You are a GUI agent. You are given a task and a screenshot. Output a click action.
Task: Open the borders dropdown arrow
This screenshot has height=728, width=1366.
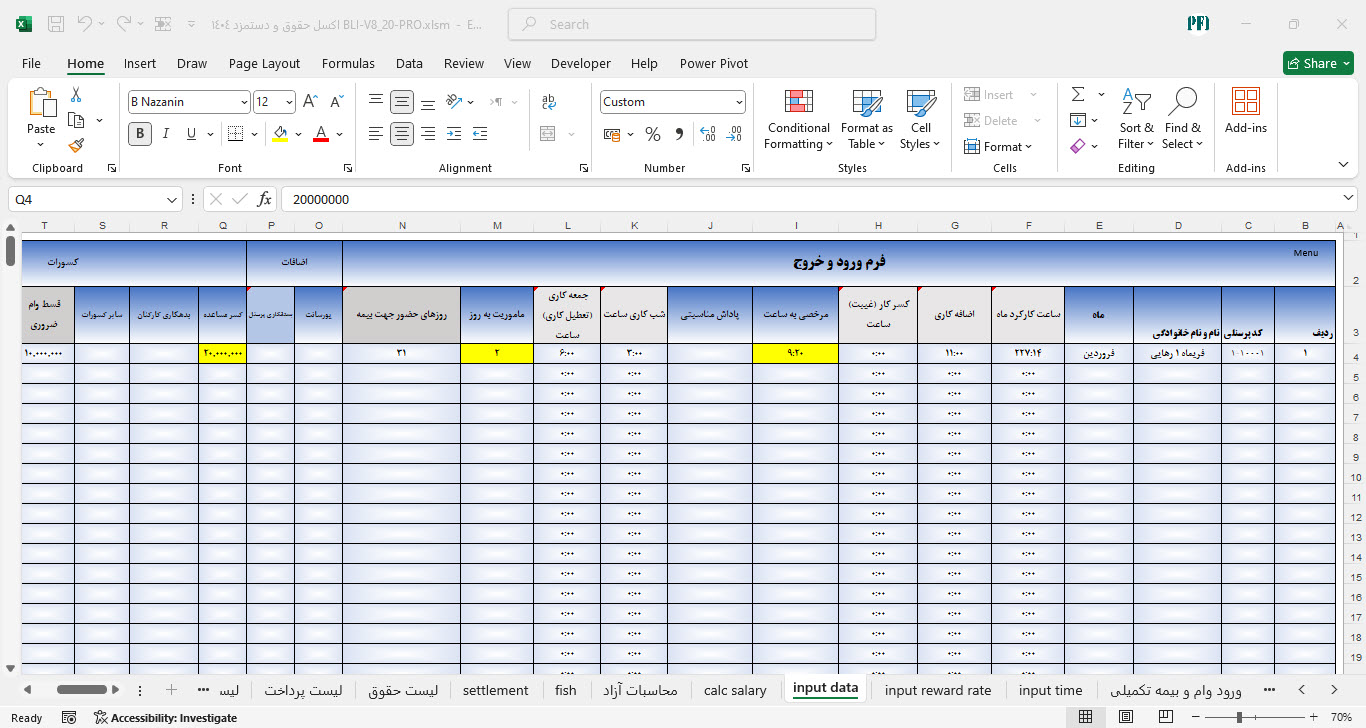coord(255,134)
